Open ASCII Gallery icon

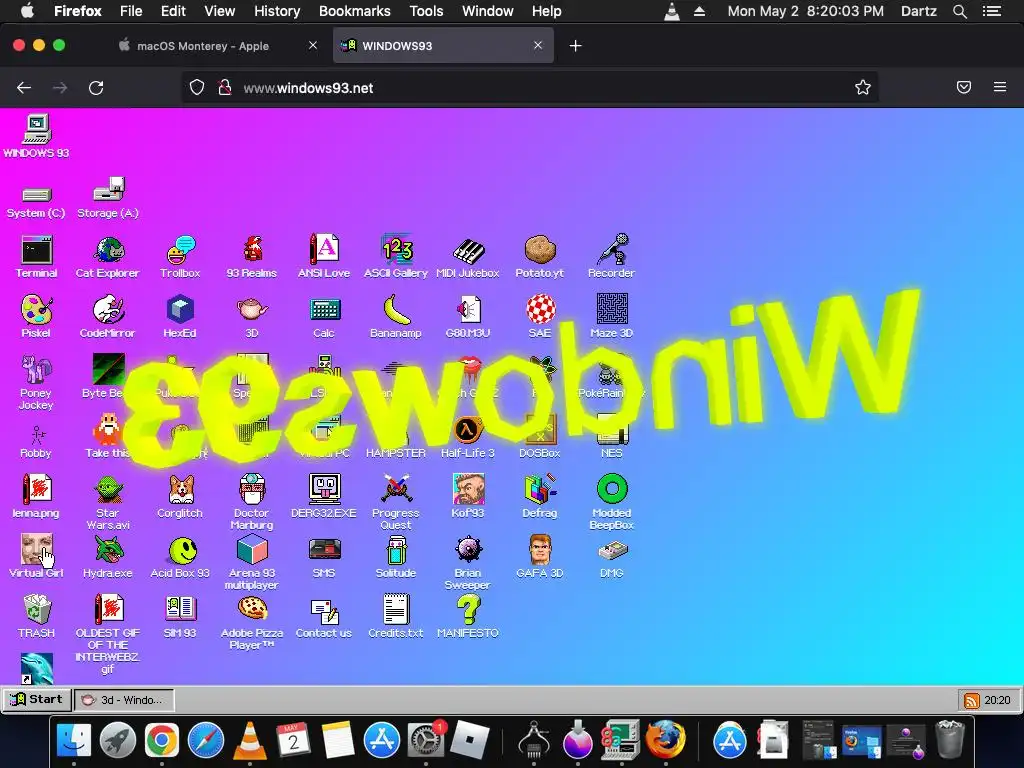click(396, 250)
